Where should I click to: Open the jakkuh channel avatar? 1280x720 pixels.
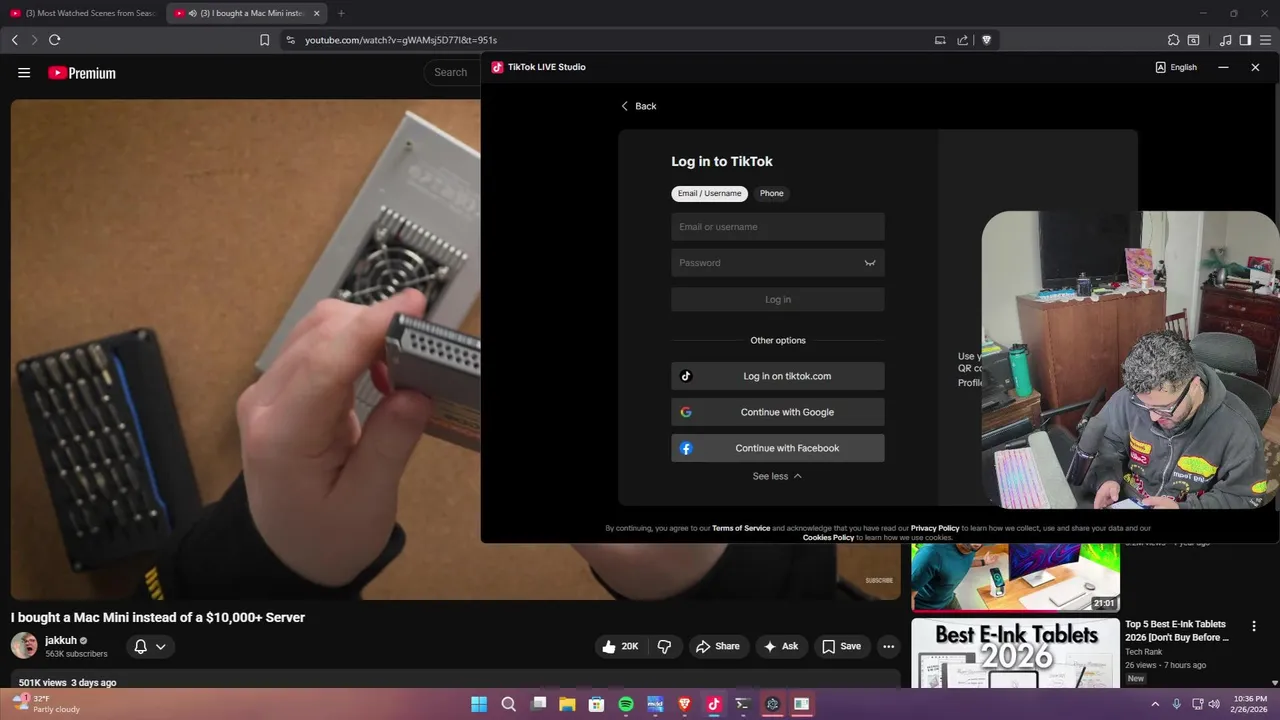[24, 646]
